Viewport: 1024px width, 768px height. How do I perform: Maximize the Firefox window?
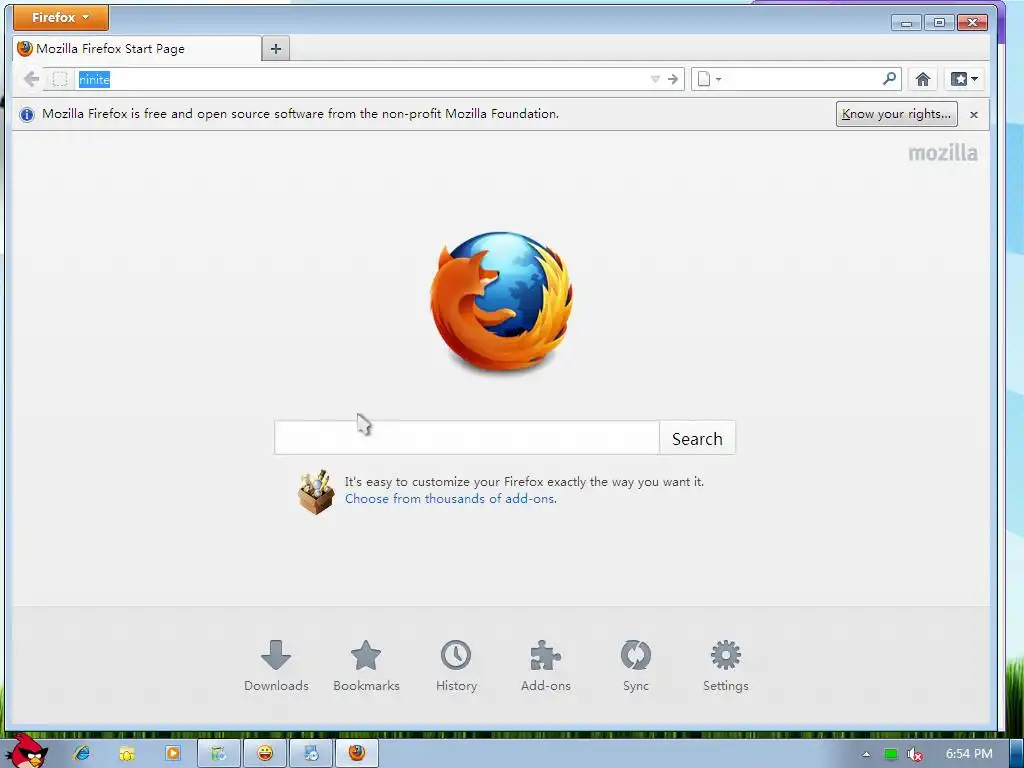(x=939, y=23)
